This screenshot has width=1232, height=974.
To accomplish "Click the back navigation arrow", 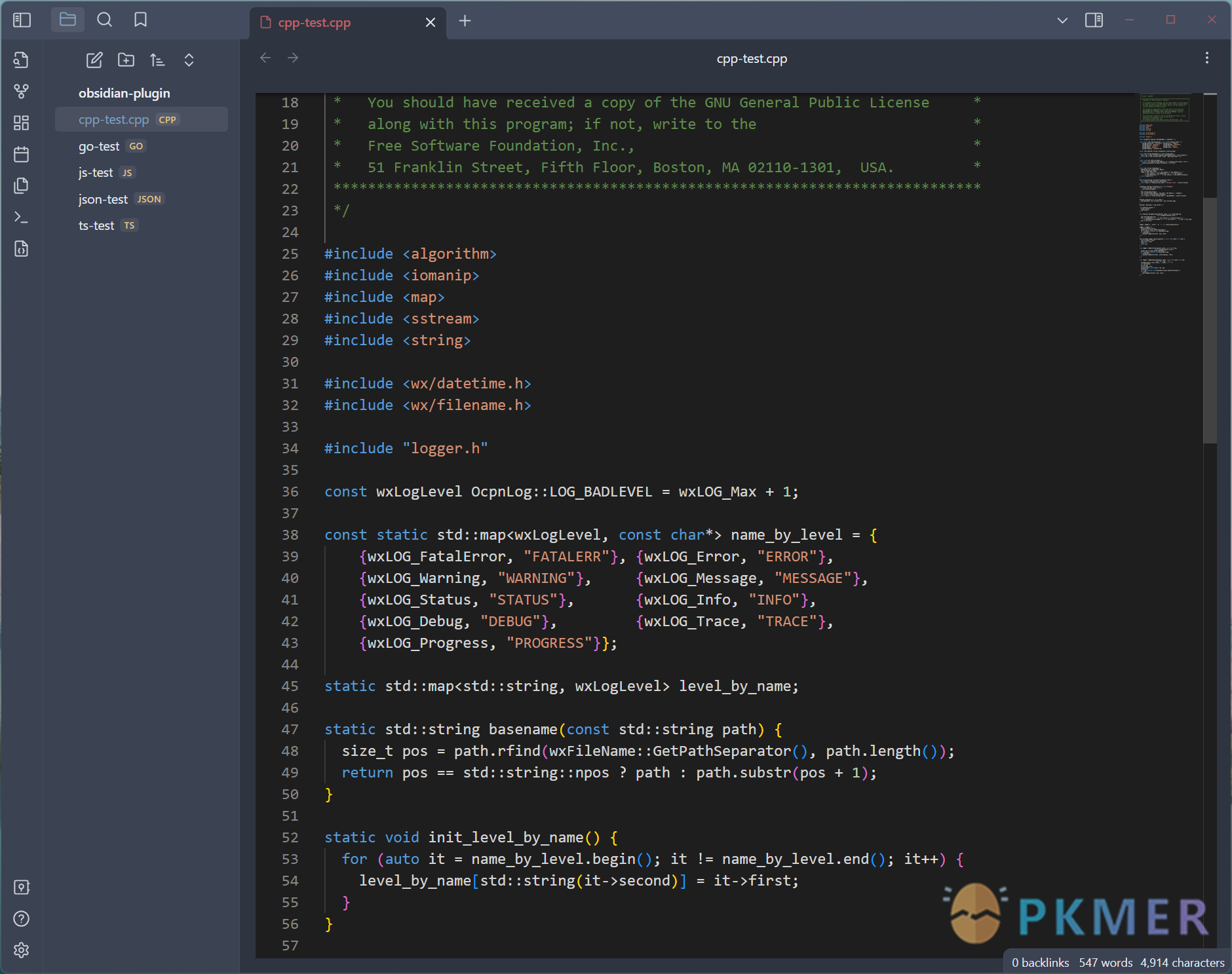I will (x=265, y=58).
